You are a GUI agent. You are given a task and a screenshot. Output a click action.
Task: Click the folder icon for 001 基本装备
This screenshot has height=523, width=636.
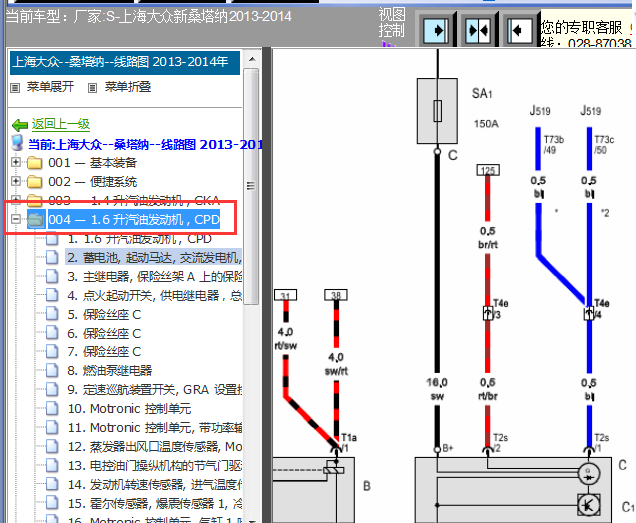34,163
